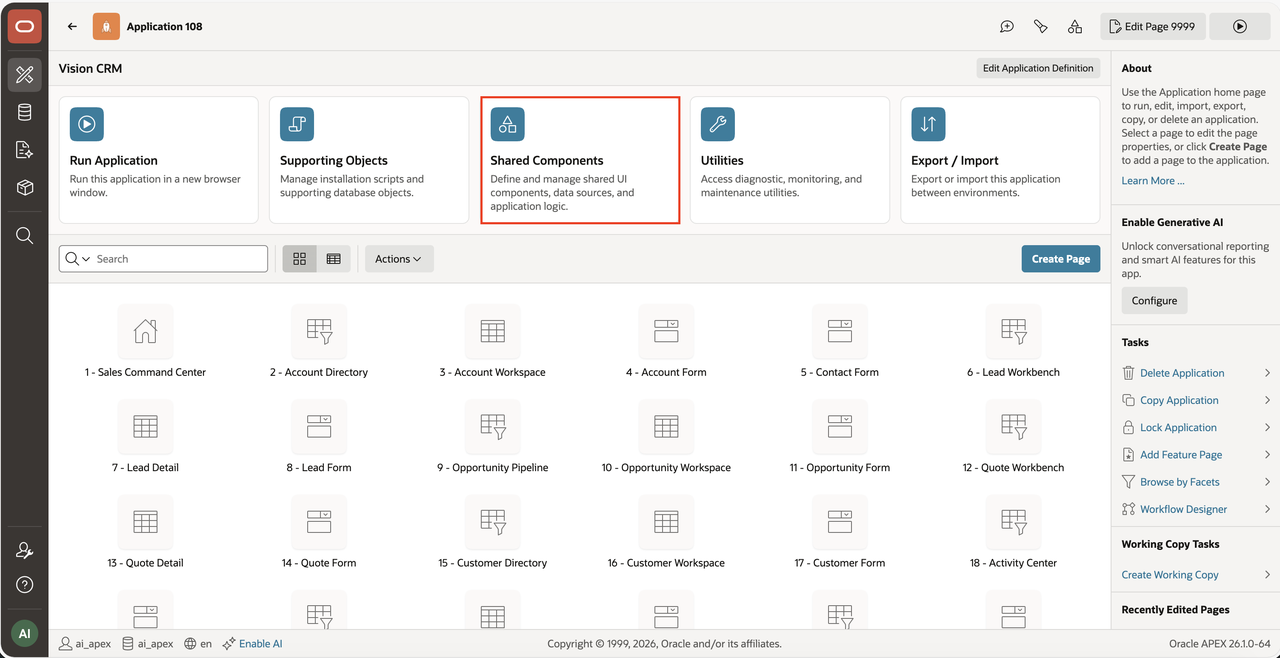Click inside the page Search field
Screen dimensions: 1280x658
coord(180,259)
